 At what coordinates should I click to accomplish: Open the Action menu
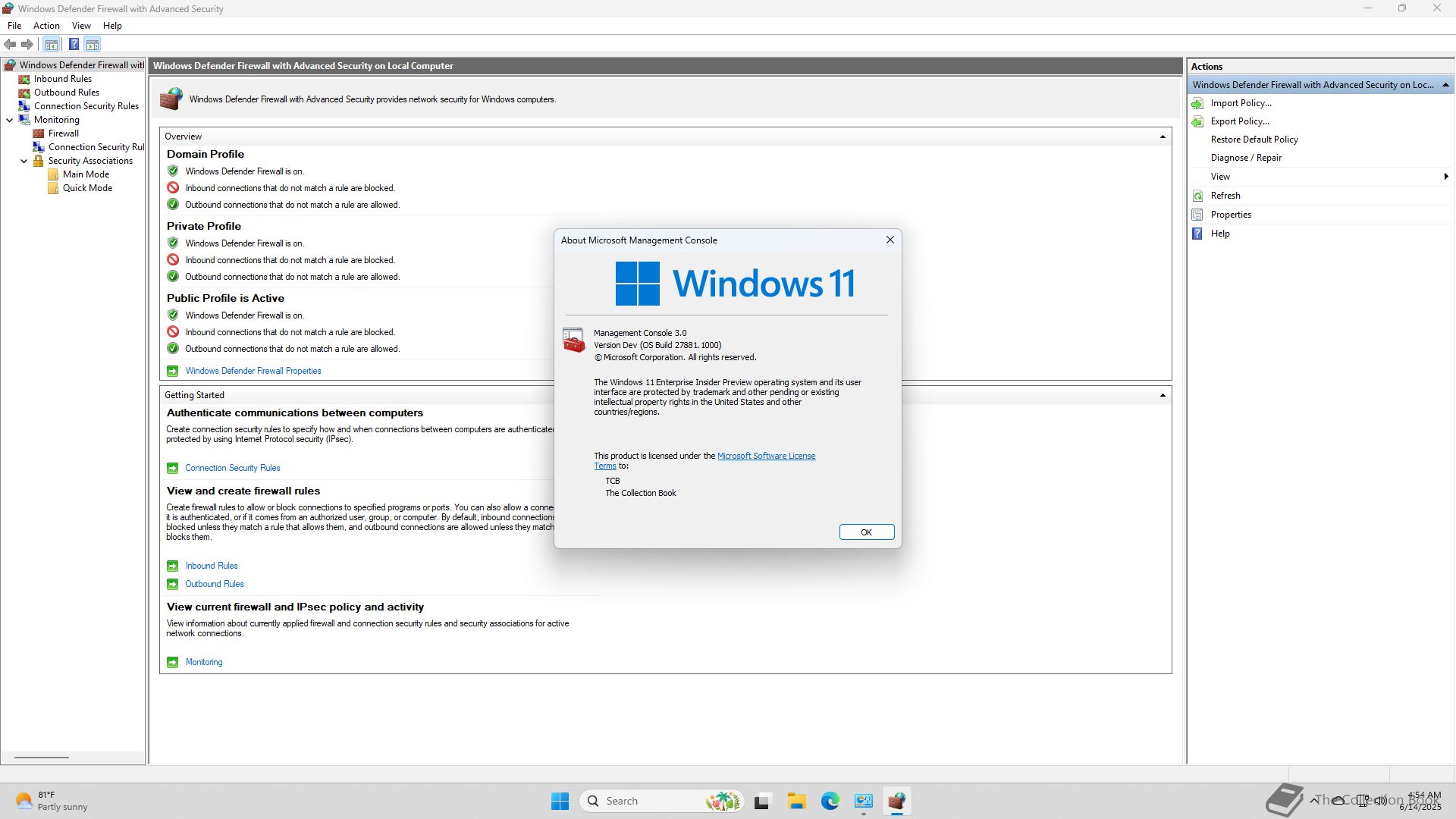[46, 26]
